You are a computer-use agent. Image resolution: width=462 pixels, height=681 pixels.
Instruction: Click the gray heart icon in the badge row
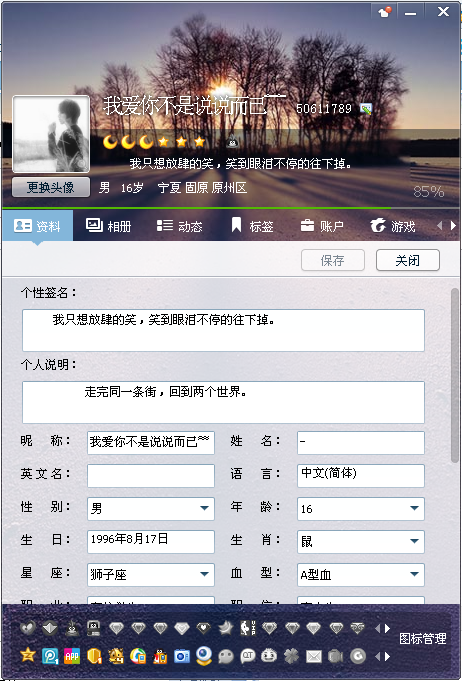click(x=28, y=628)
